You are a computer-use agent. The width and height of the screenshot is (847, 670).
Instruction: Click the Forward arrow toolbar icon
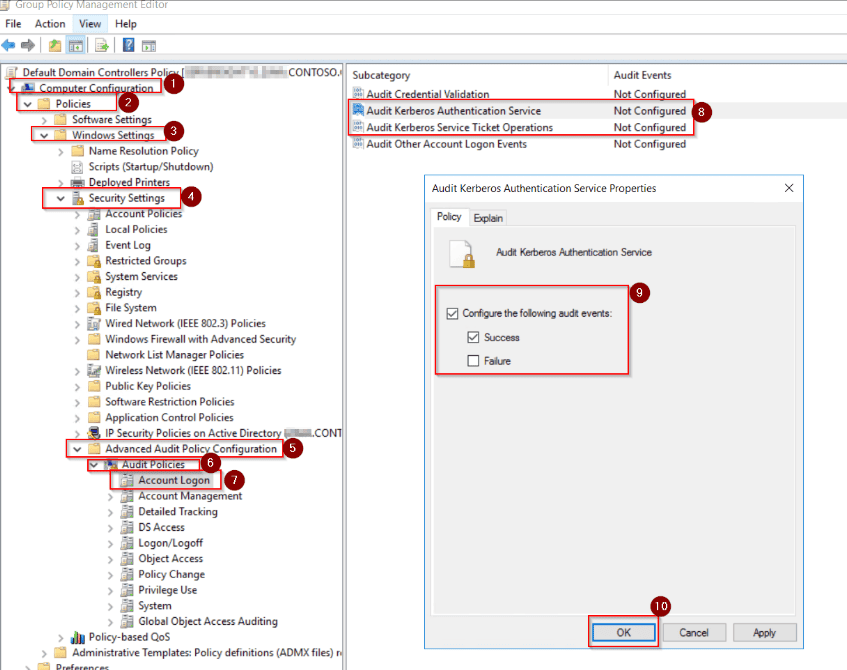click(28, 45)
